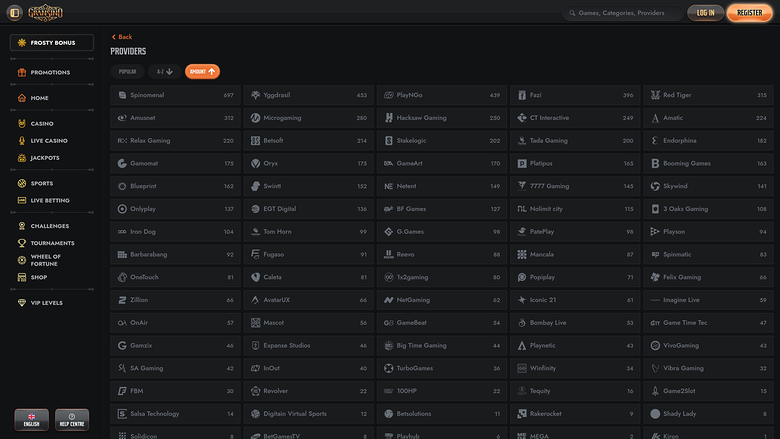This screenshot has height=439, width=780.
Task: Open the Shop menu item
Action: tap(38, 277)
